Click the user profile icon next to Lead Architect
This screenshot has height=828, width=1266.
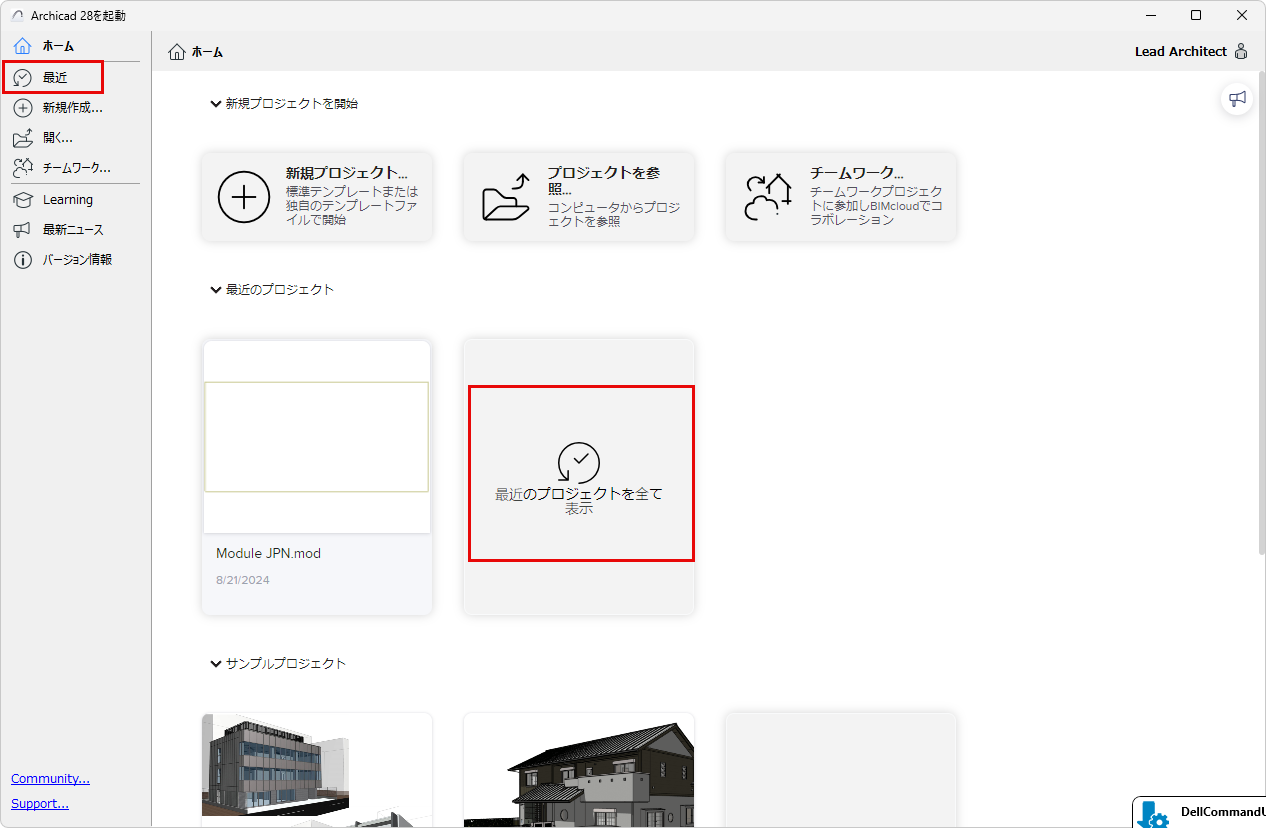1241,51
